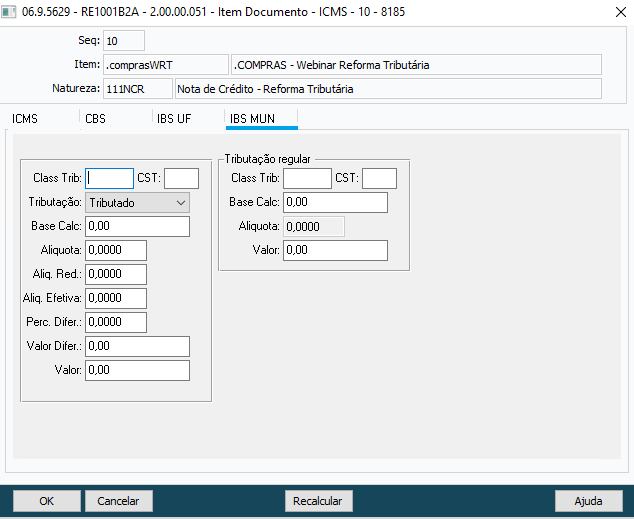Focus the left Class Trib field
The image size is (634, 519).
tap(109, 179)
